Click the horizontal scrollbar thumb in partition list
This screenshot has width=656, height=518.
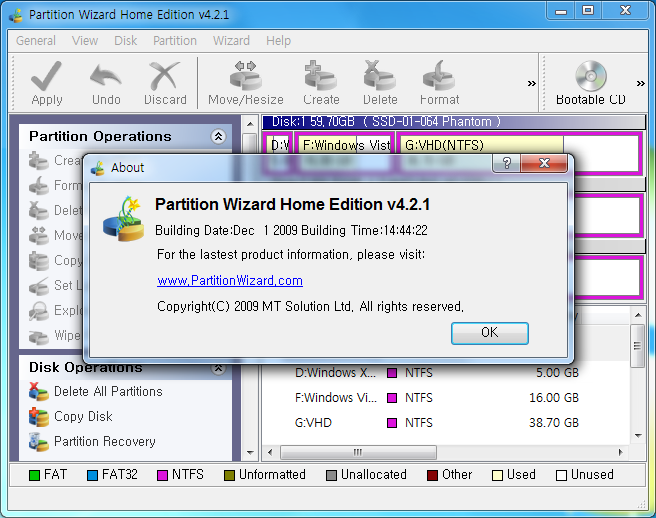[358, 452]
